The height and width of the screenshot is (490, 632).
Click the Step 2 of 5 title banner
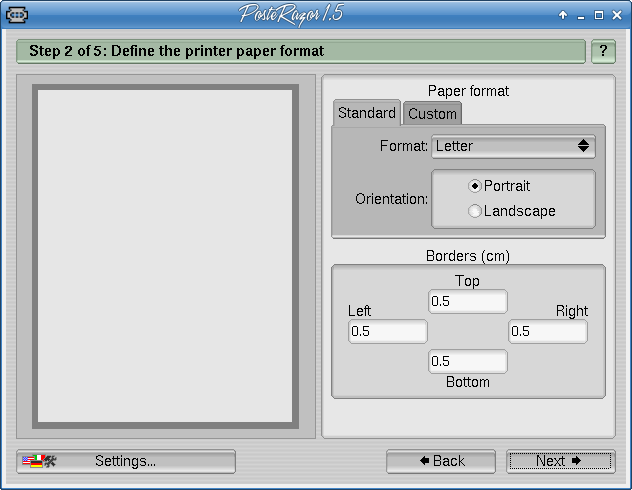click(x=301, y=51)
